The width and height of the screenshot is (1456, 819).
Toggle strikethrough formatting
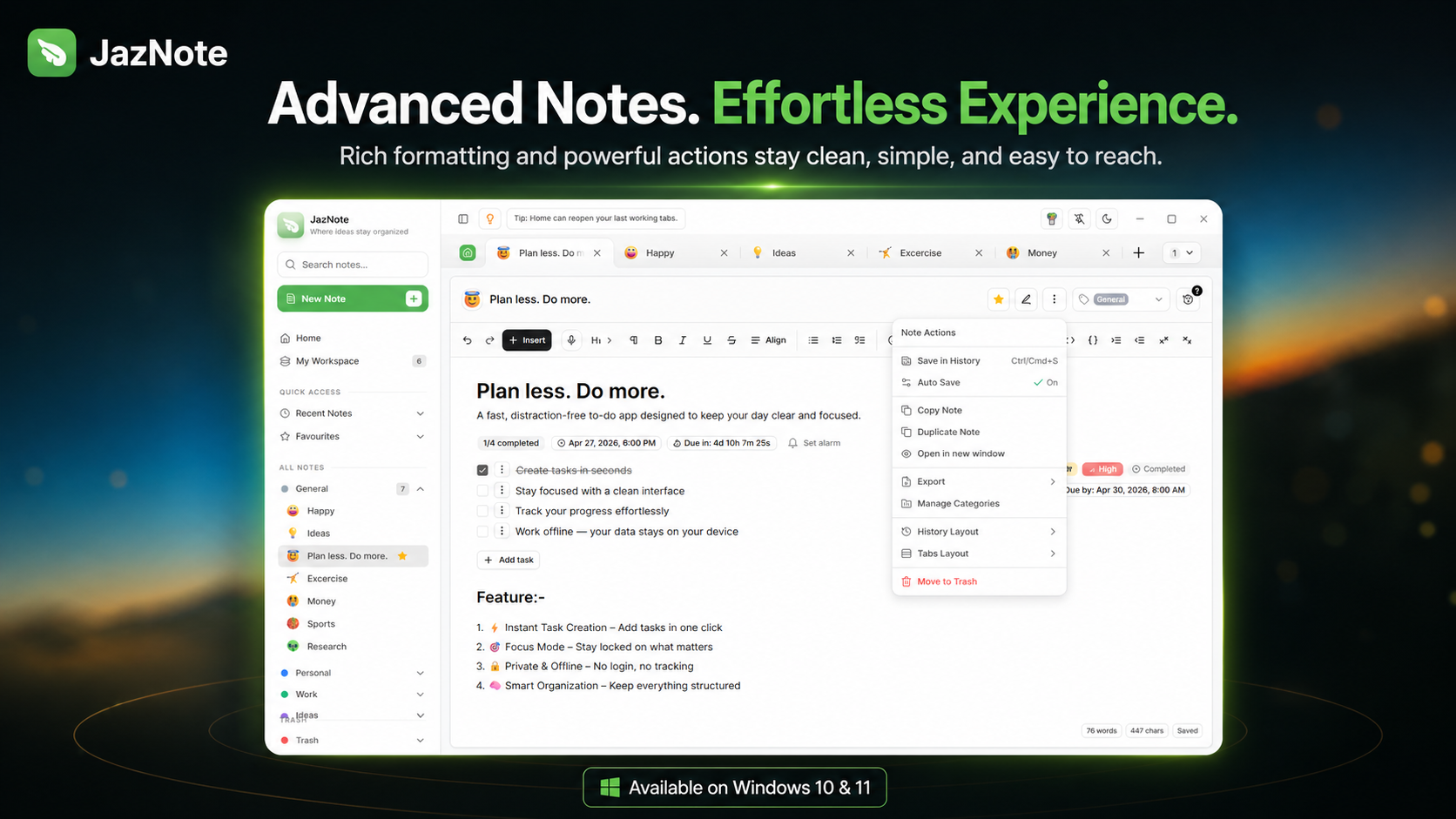(731, 340)
